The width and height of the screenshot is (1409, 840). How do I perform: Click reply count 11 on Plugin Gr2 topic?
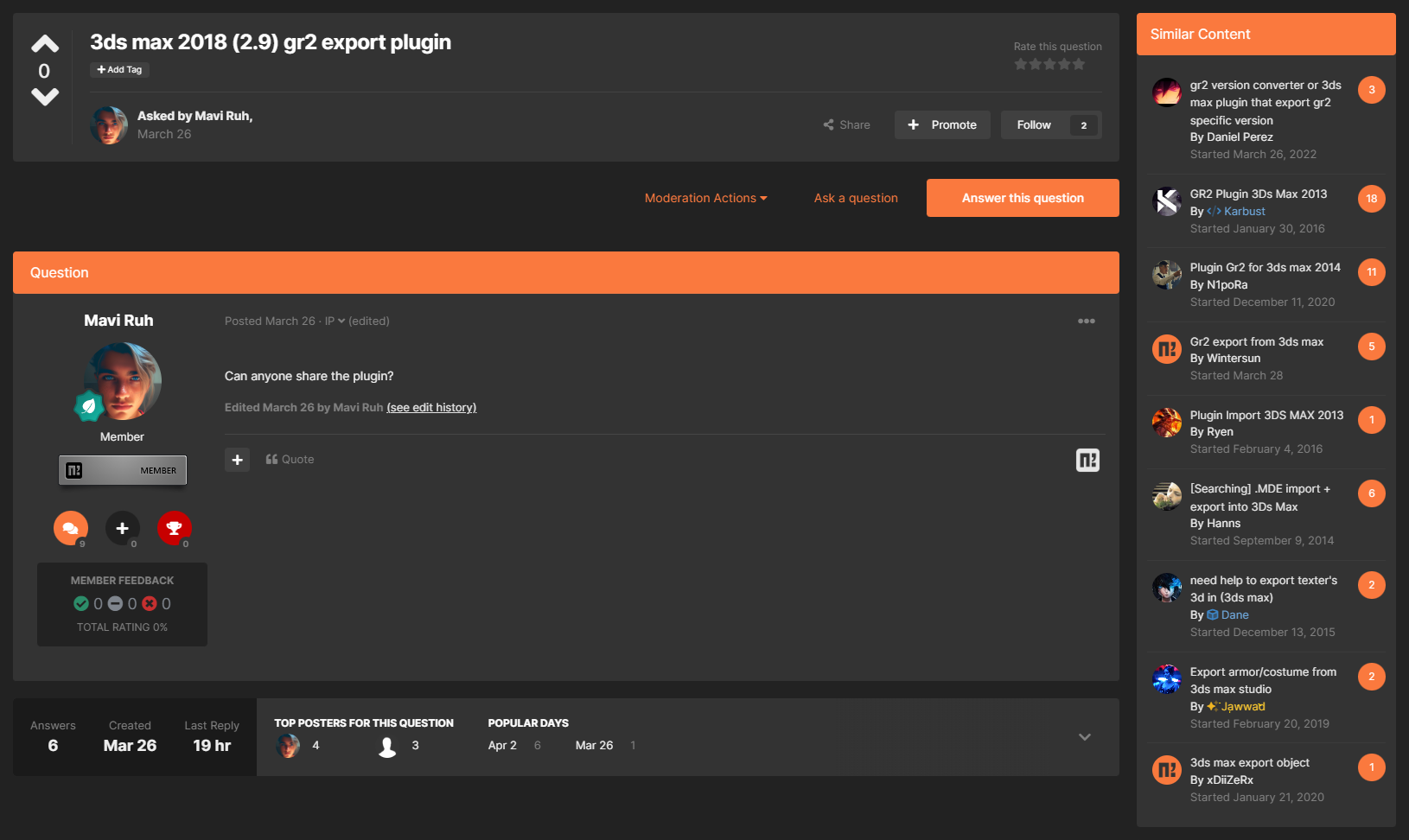(x=1372, y=272)
